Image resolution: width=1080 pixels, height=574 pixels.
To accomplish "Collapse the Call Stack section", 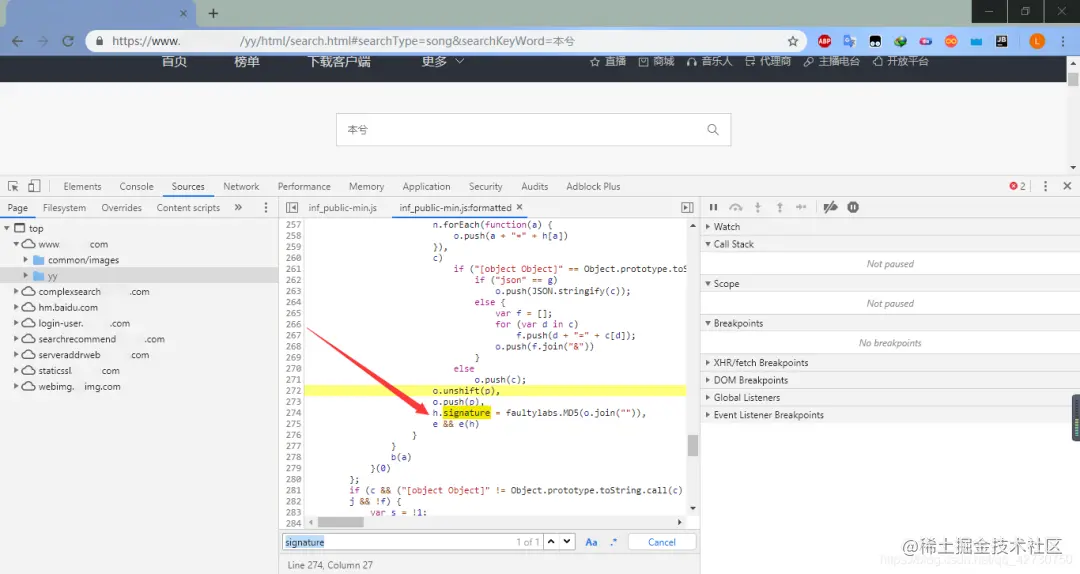I will tap(707, 244).
